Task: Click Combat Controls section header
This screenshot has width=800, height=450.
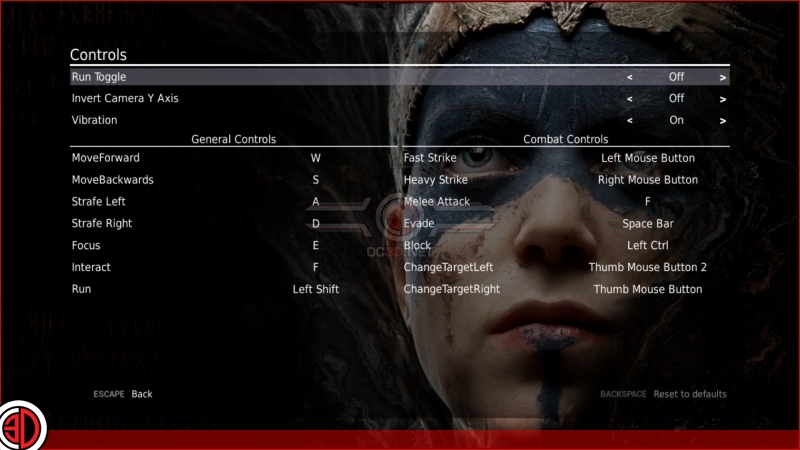Action: click(565, 139)
